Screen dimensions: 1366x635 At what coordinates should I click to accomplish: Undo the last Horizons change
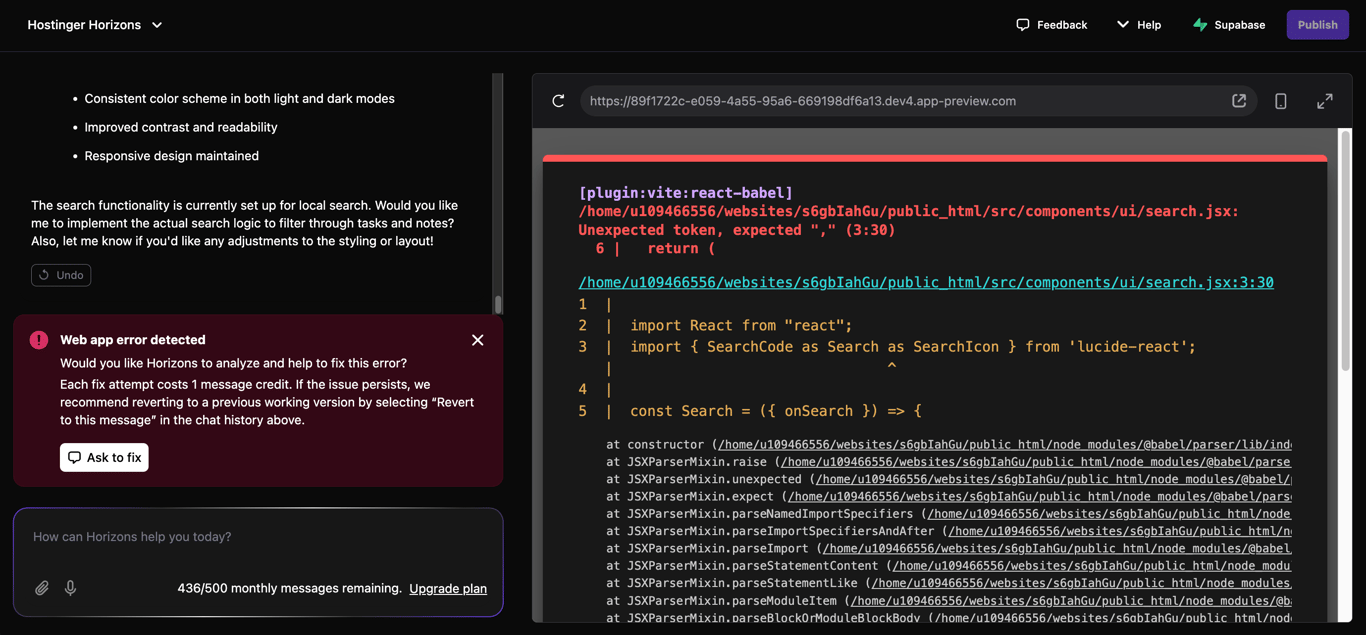pos(60,274)
